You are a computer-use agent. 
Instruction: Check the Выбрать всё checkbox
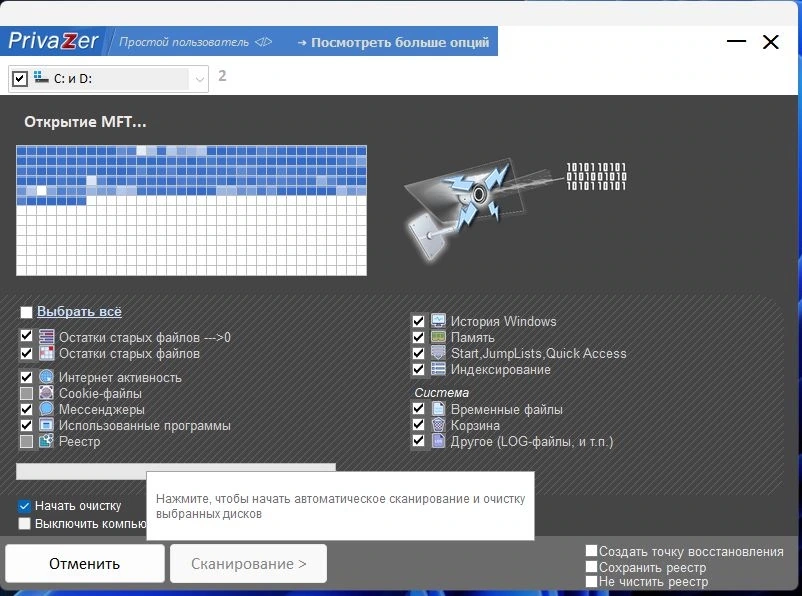(26, 312)
